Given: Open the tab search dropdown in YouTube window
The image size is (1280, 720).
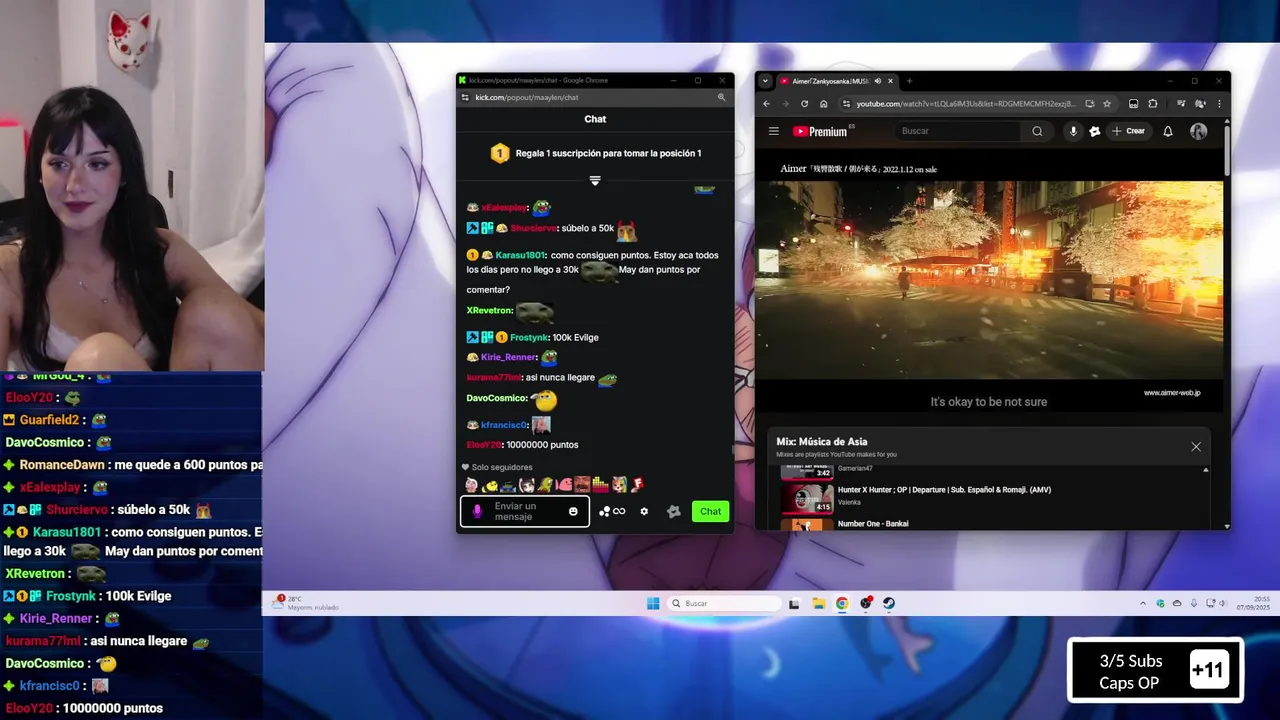Looking at the screenshot, I should tap(765, 81).
